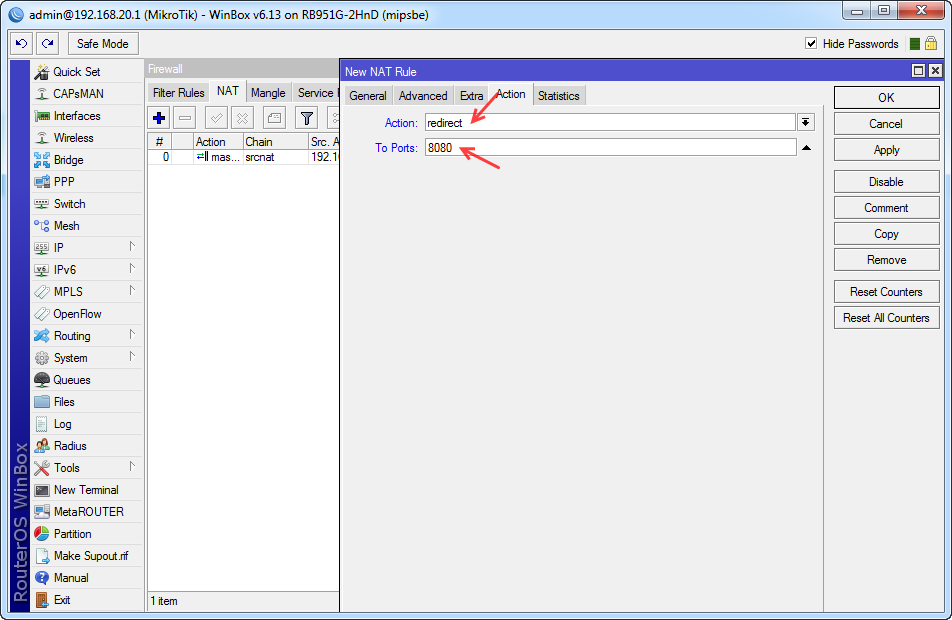Click the filter funnel icon

point(307,118)
